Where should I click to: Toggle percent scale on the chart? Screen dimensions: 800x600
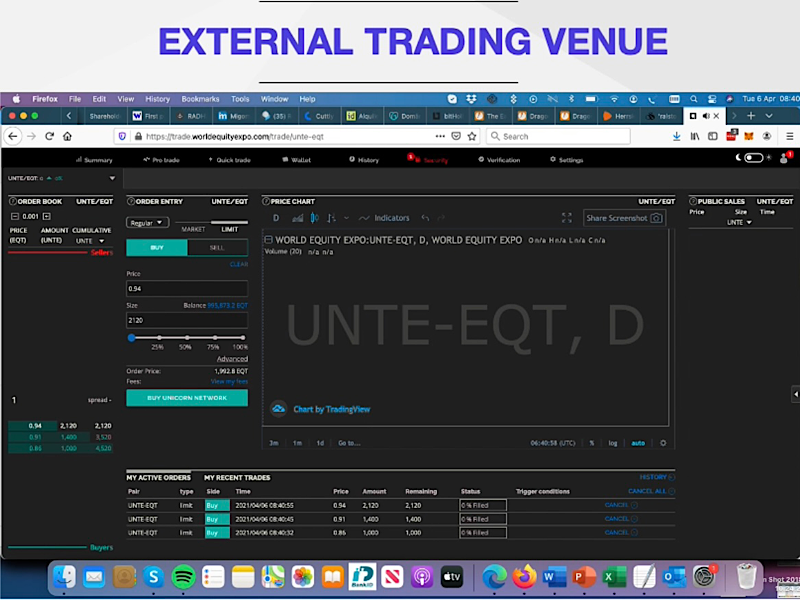click(x=592, y=443)
